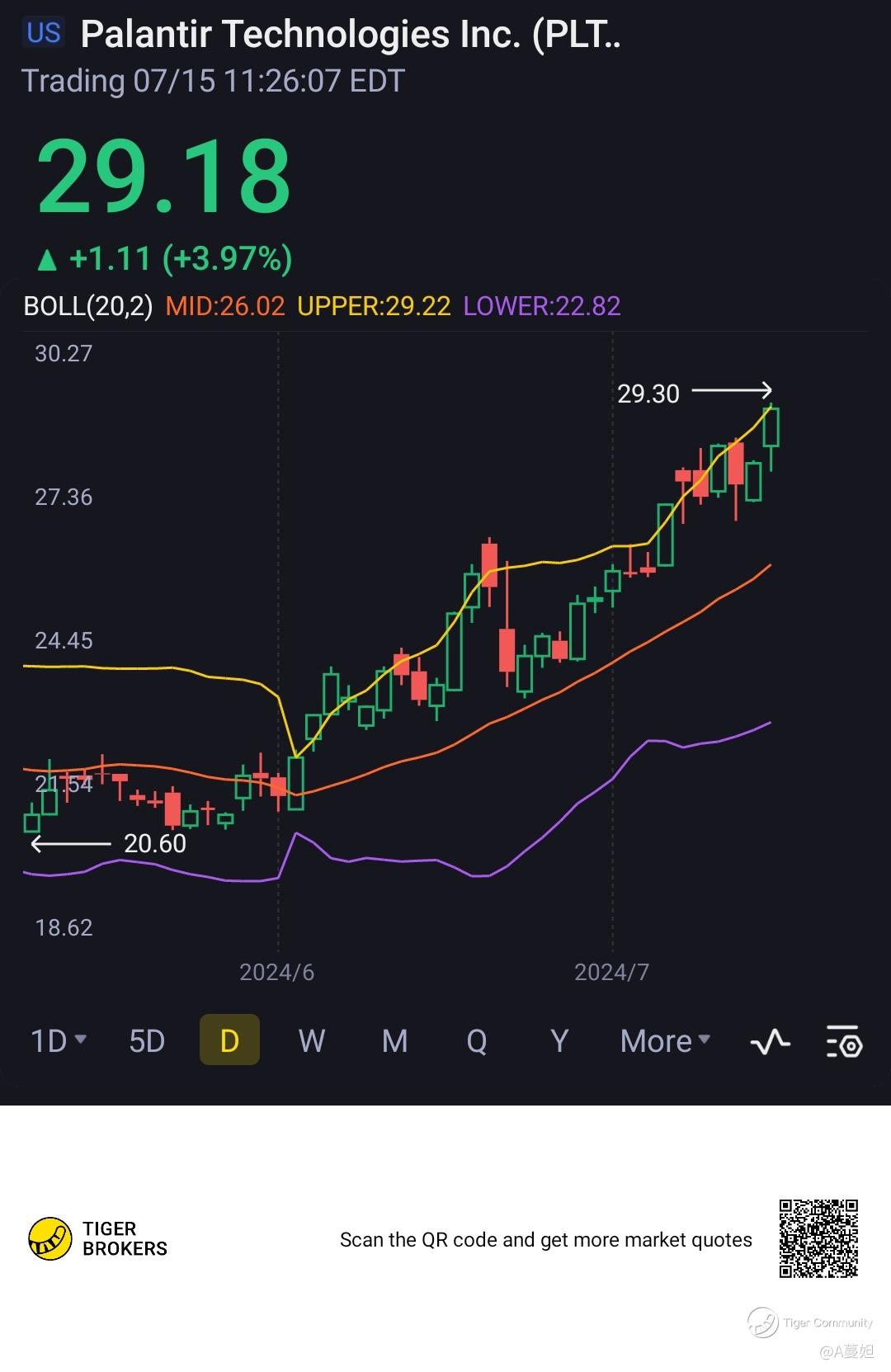
Task: Tap the Trading 07/15 timestamp line
Action: tap(213, 81)
